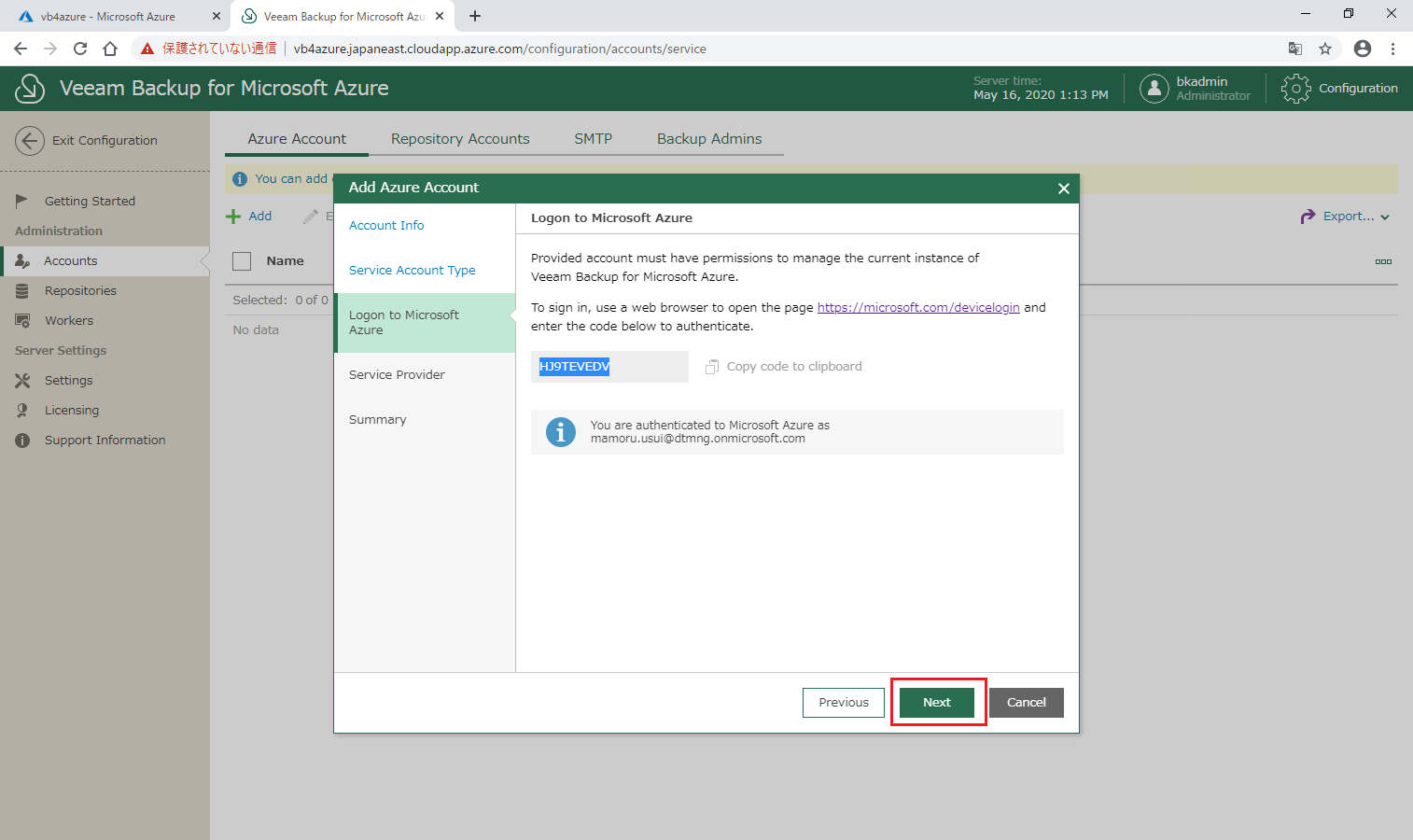
Task: Select the device code field HJ9TEVEDV
Action: [609, 367]
